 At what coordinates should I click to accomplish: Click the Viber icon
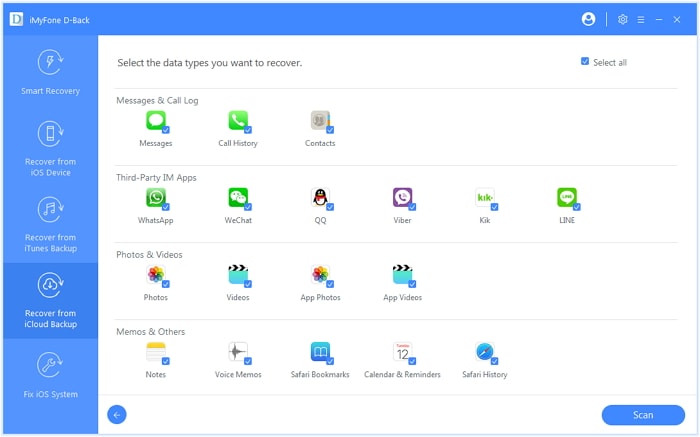pos(403,197)
